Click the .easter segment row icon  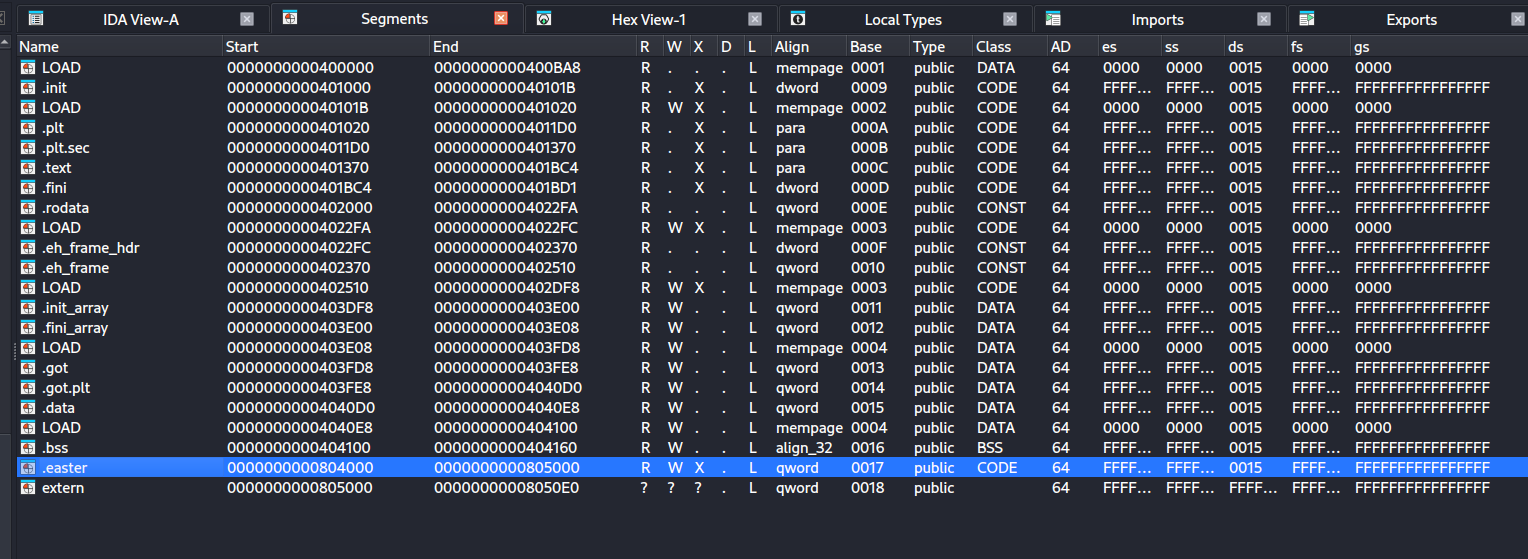[x=28, y=468]
